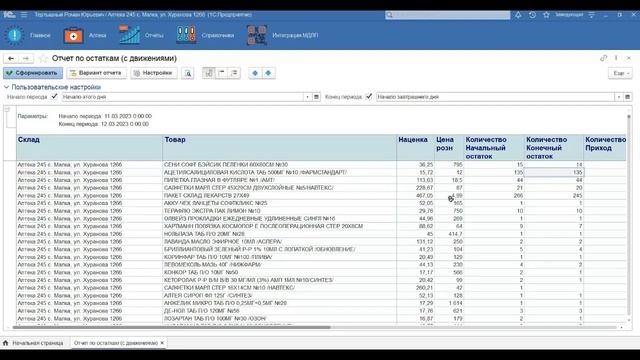Open the report's more options dots
640x360 pixels.
point(616,58)
